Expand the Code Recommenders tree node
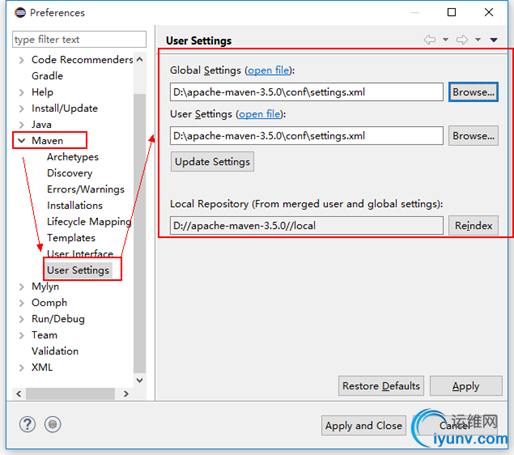514x455 pixels. click(21, 60)
